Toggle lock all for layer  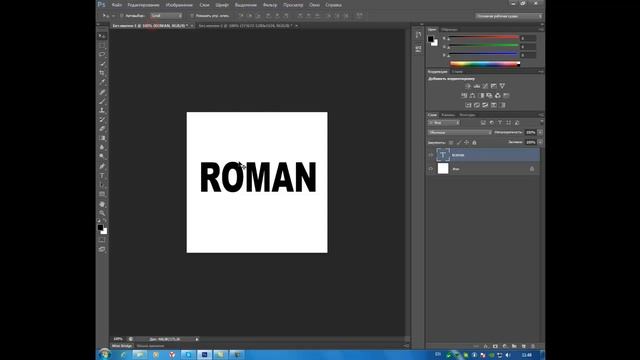click(474, 142)
